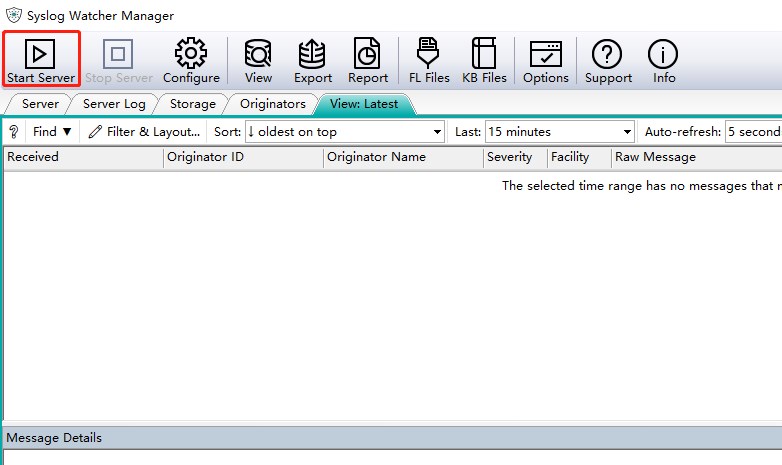Open the Originators tab

[x=272, y=104]
